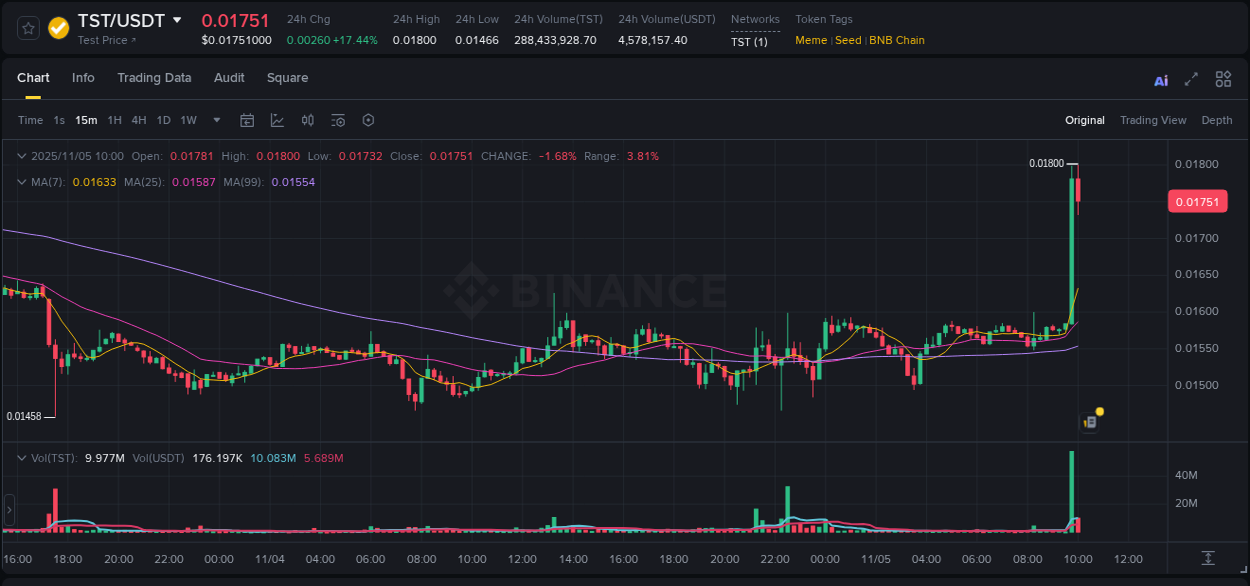The width and height of the screenshot is (1250, 586).
Task: Open the calendar date range picker
Action: (247, 120)
